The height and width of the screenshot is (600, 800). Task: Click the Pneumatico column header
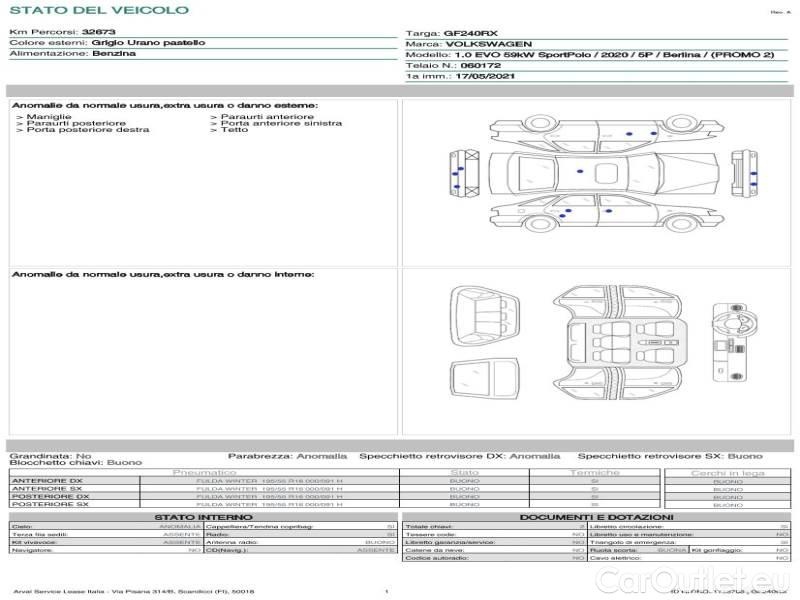pos(205,472)
